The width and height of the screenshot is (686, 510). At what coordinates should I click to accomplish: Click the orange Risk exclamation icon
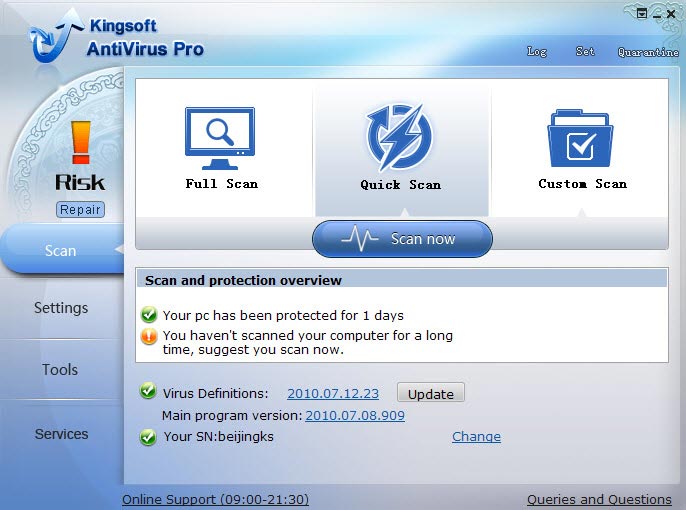(x=81, y=143)
